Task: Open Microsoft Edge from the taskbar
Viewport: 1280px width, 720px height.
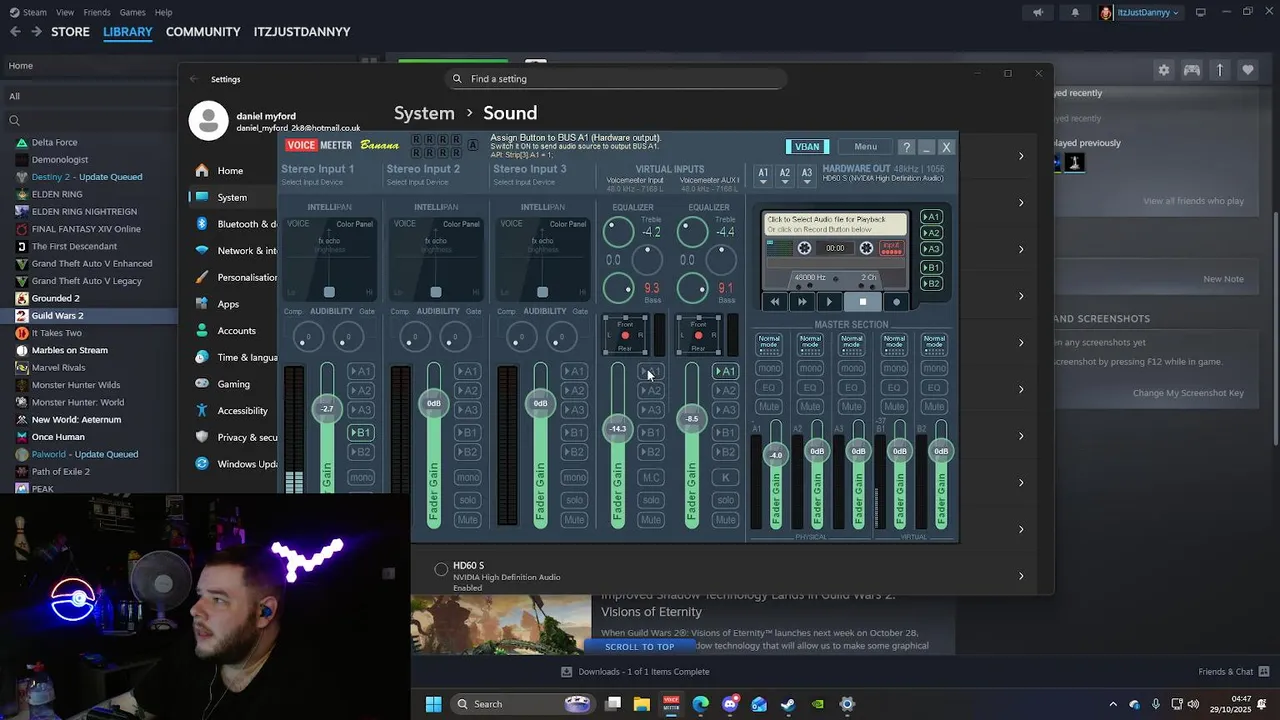Action: tap(701, 704)
